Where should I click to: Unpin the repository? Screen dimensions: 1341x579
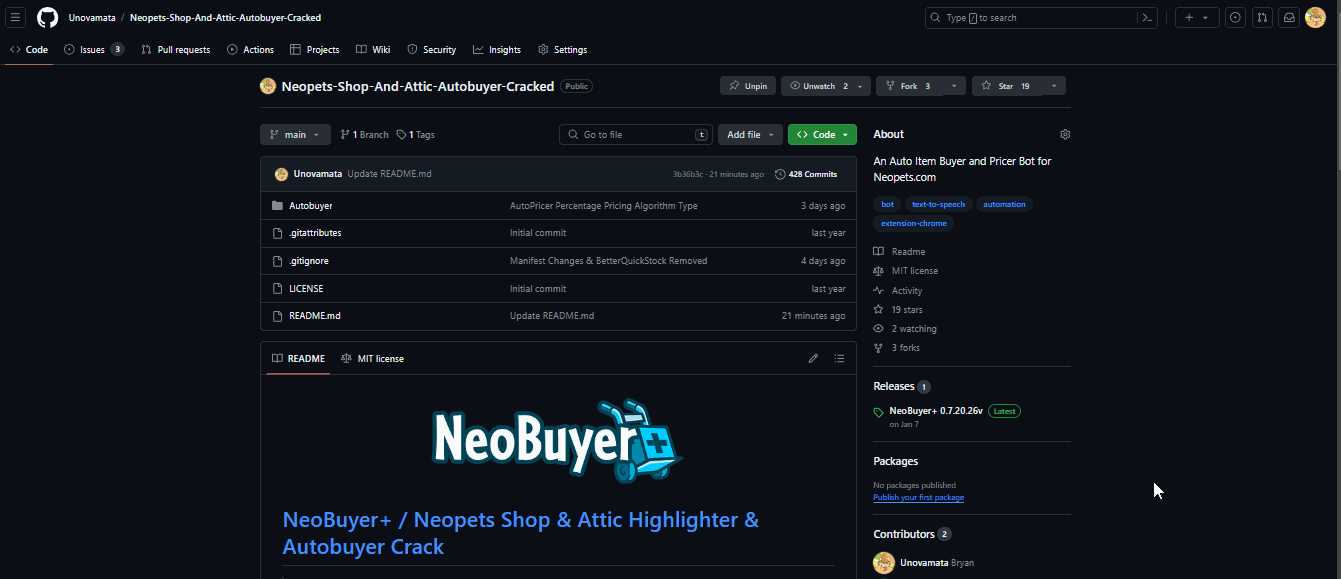click(x=748, y=86)
